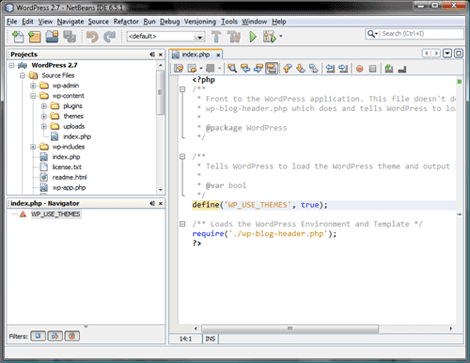Image resolution: width=470 pixels, height=363 pixels.
Task: Open the debug button dropdown arrow
Action: pyautogui.click(x=281, y=36)
